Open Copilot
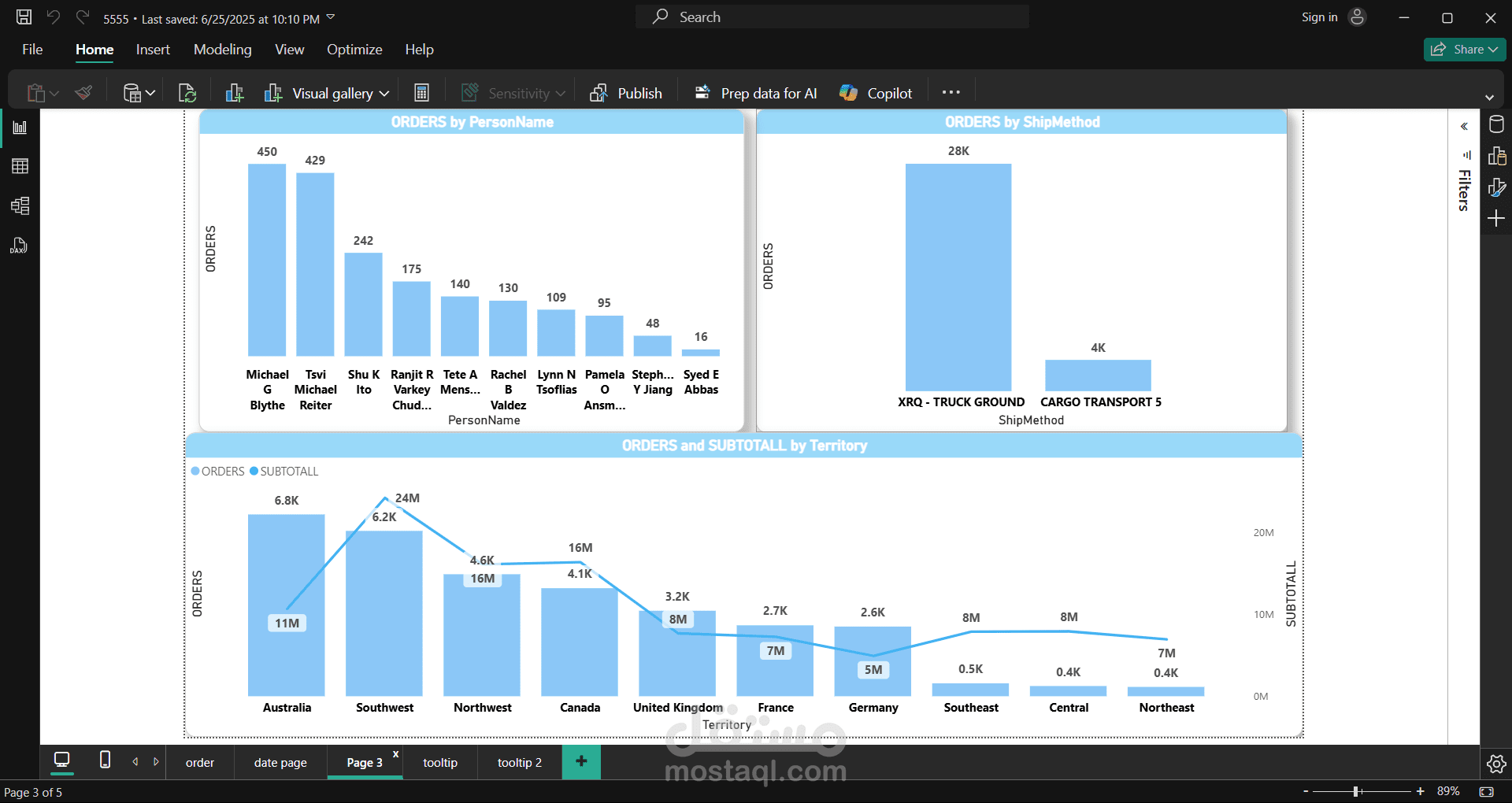 876,93
